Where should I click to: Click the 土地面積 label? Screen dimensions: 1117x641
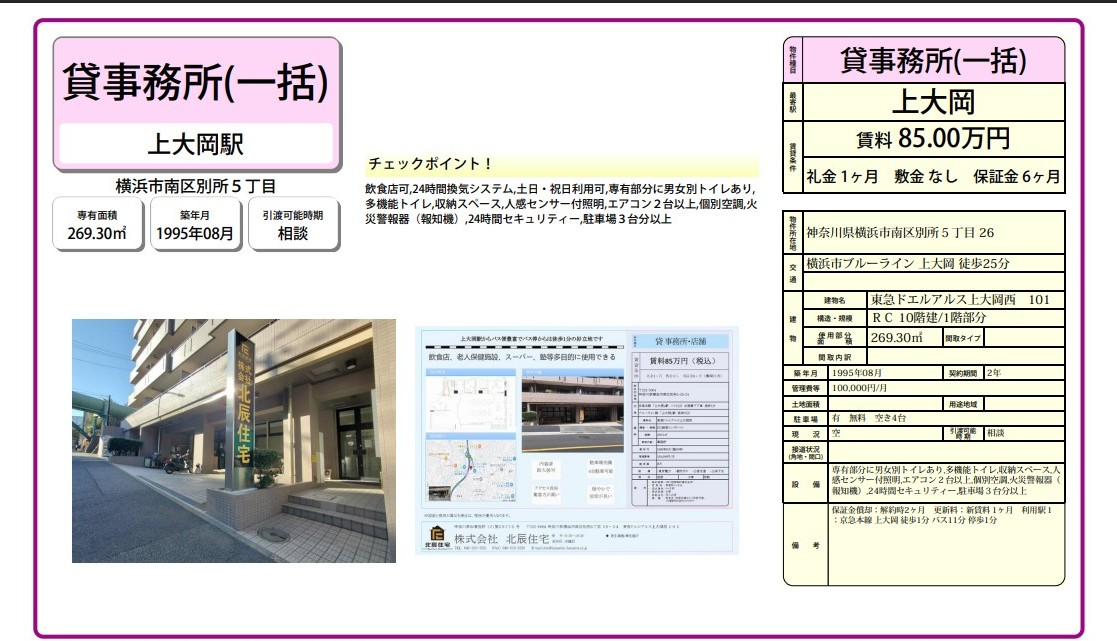805,405
